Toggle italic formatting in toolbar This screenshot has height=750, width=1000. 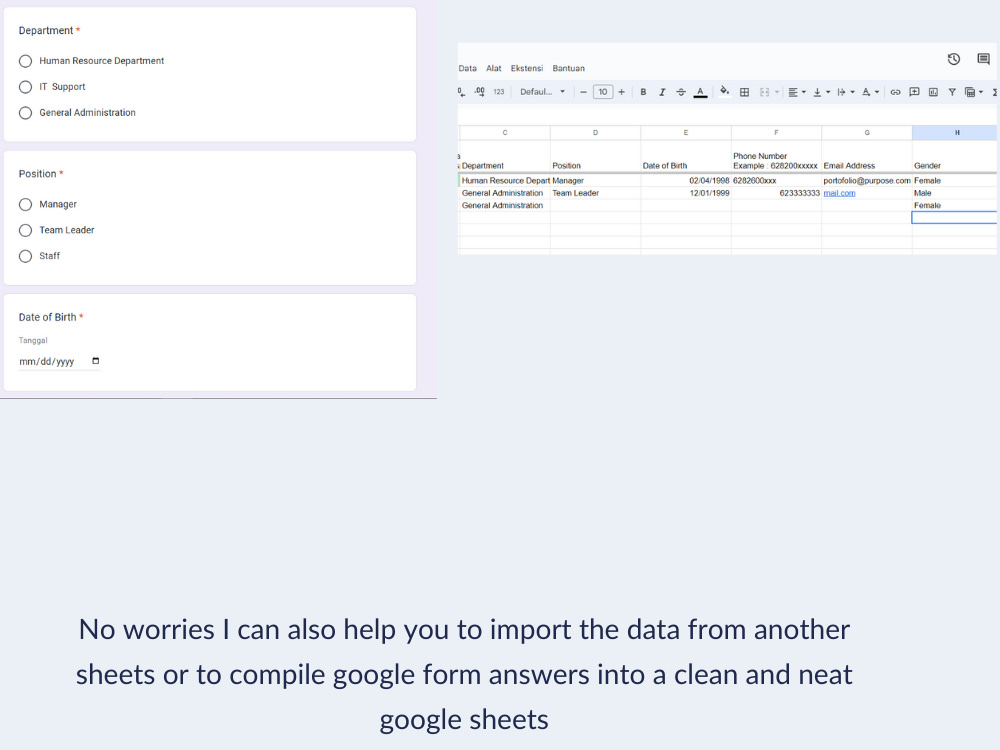662,92
